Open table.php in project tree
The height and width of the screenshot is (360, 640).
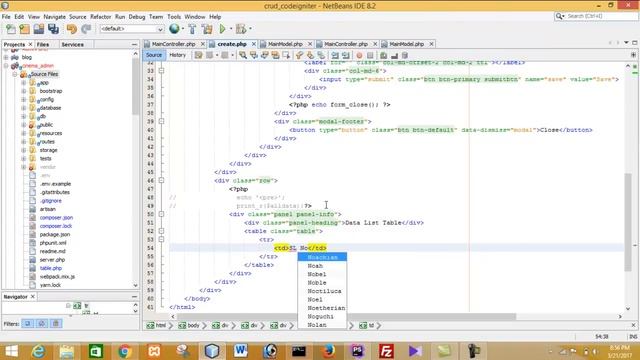point(51,268)
